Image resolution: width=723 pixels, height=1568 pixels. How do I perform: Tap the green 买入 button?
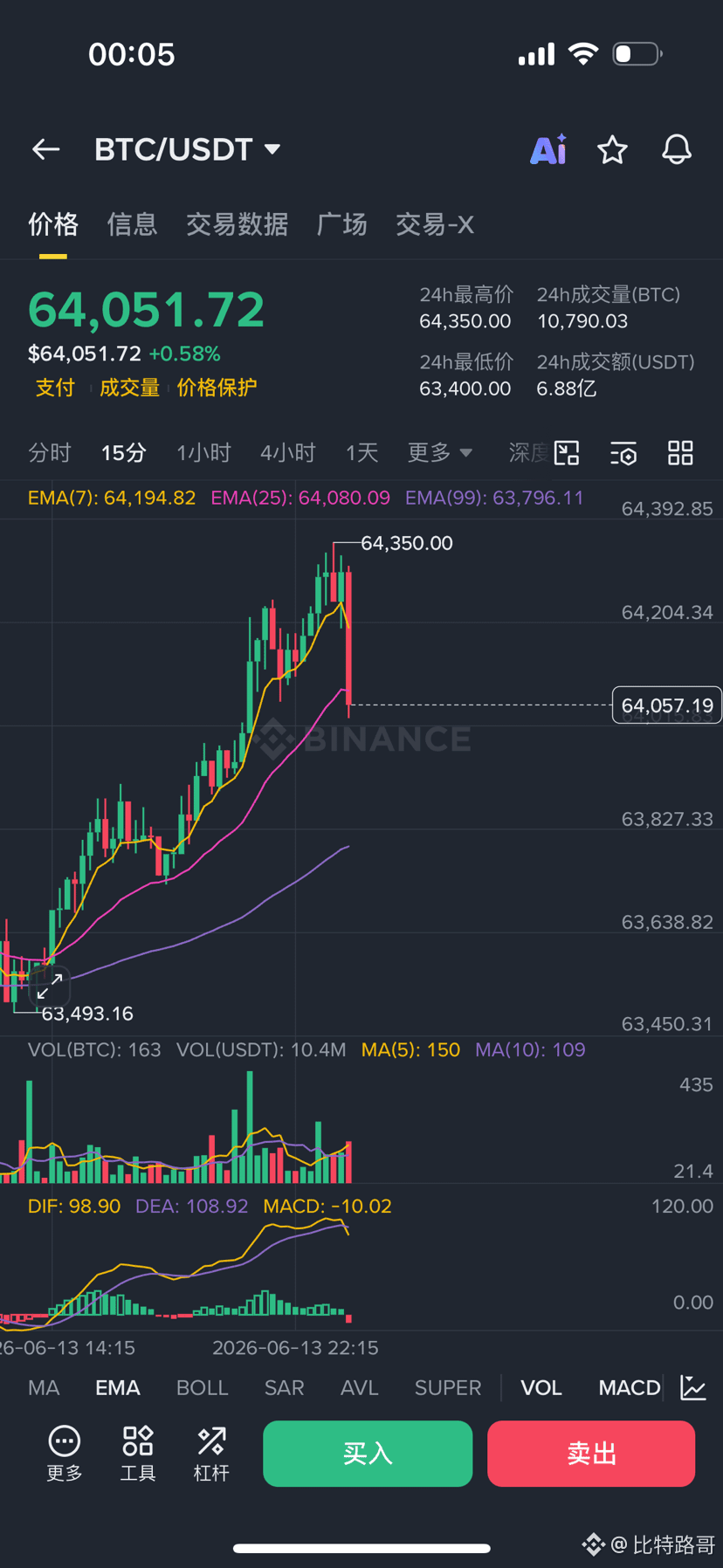point(368,1454)
